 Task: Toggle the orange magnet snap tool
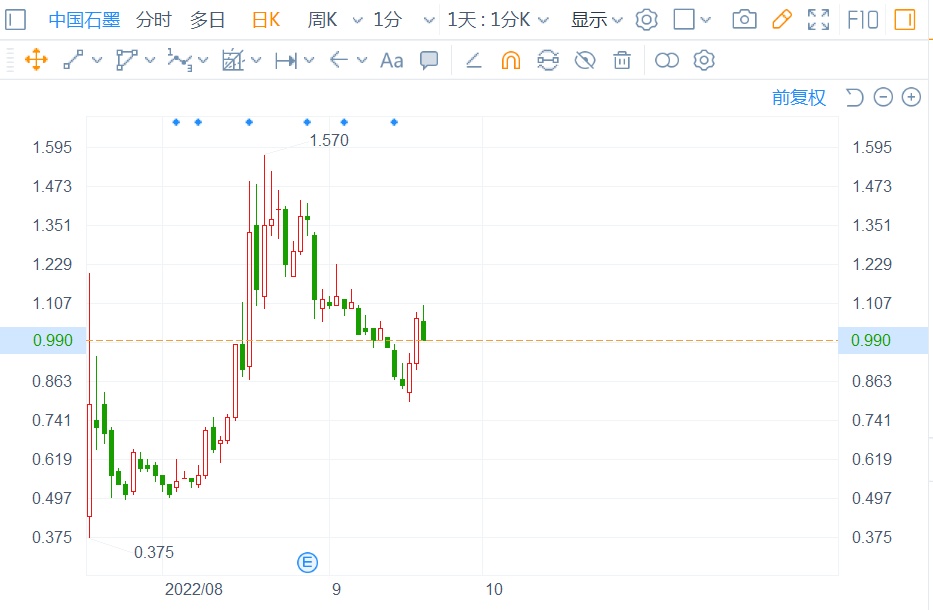tap(511, 60)
